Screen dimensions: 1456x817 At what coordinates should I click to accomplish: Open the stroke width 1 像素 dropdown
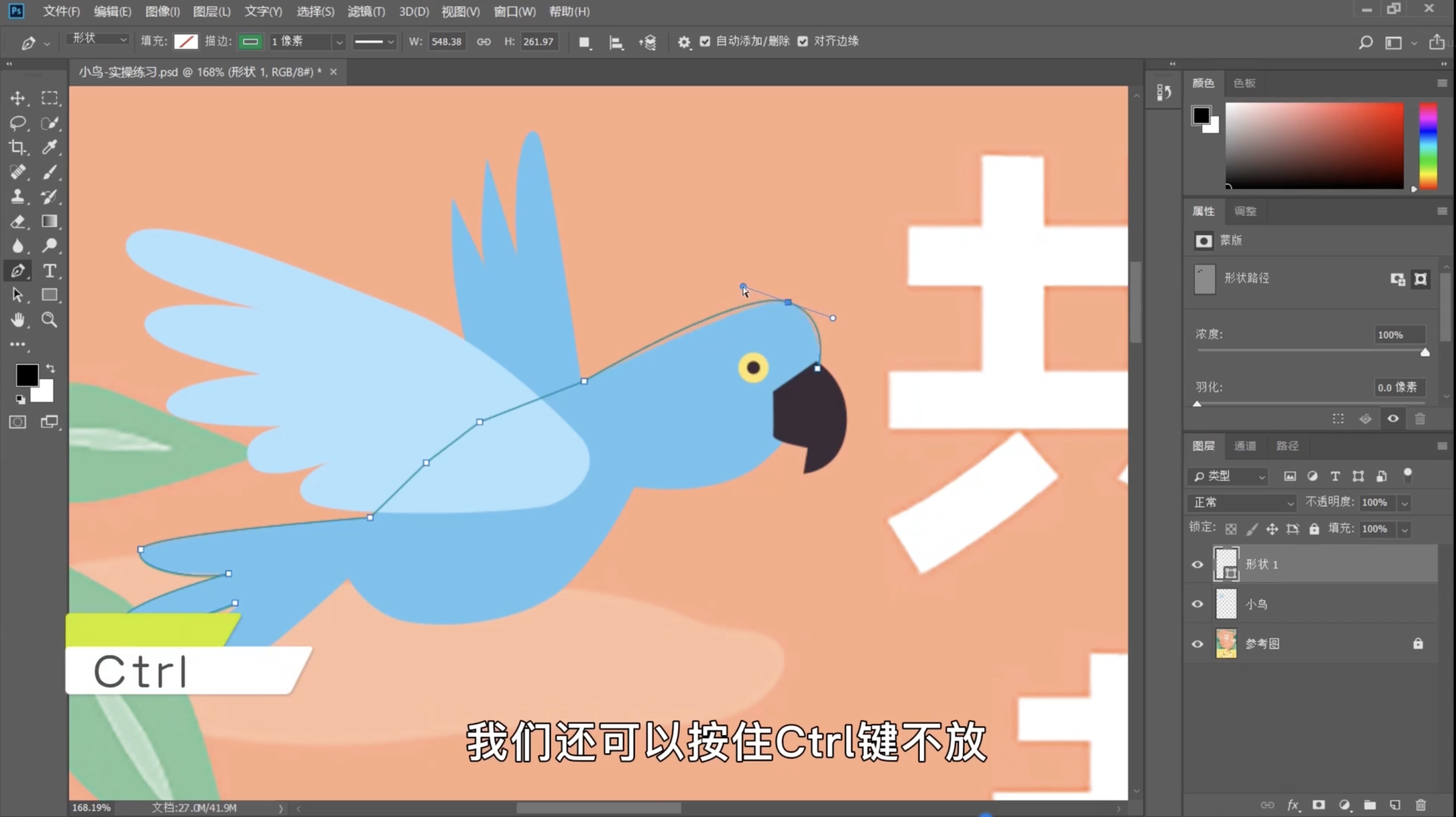pos(339,42)
